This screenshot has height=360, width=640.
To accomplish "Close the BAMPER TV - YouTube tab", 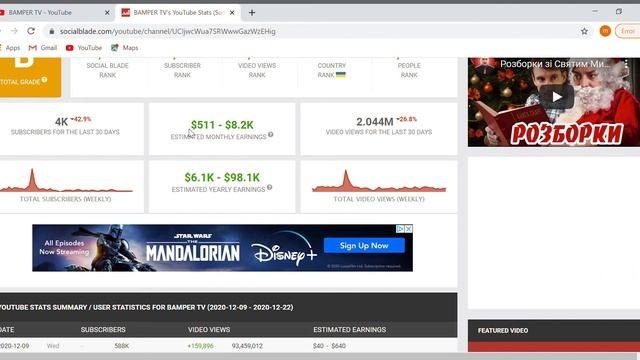I will point(107,13).
